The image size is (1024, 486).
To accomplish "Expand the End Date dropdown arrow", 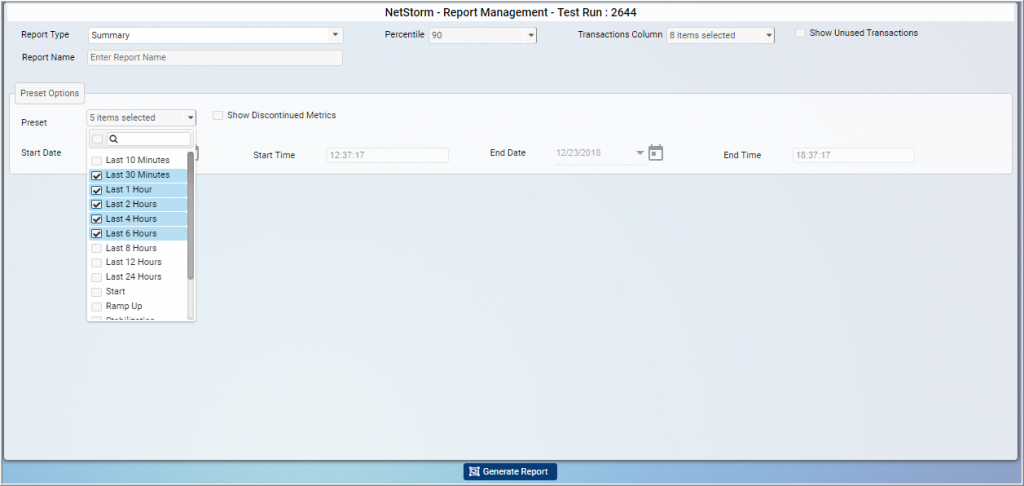I will click(x=640, y=153).
